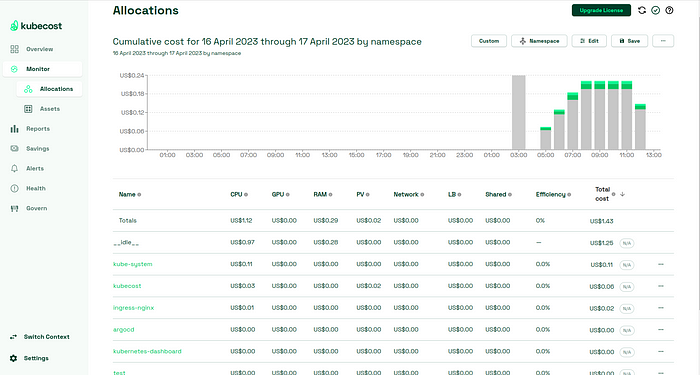Screen dimensions: 700x375
Task: Click the Savings sidebar icon
Action: pyautogui.click(x=14, y=149)
